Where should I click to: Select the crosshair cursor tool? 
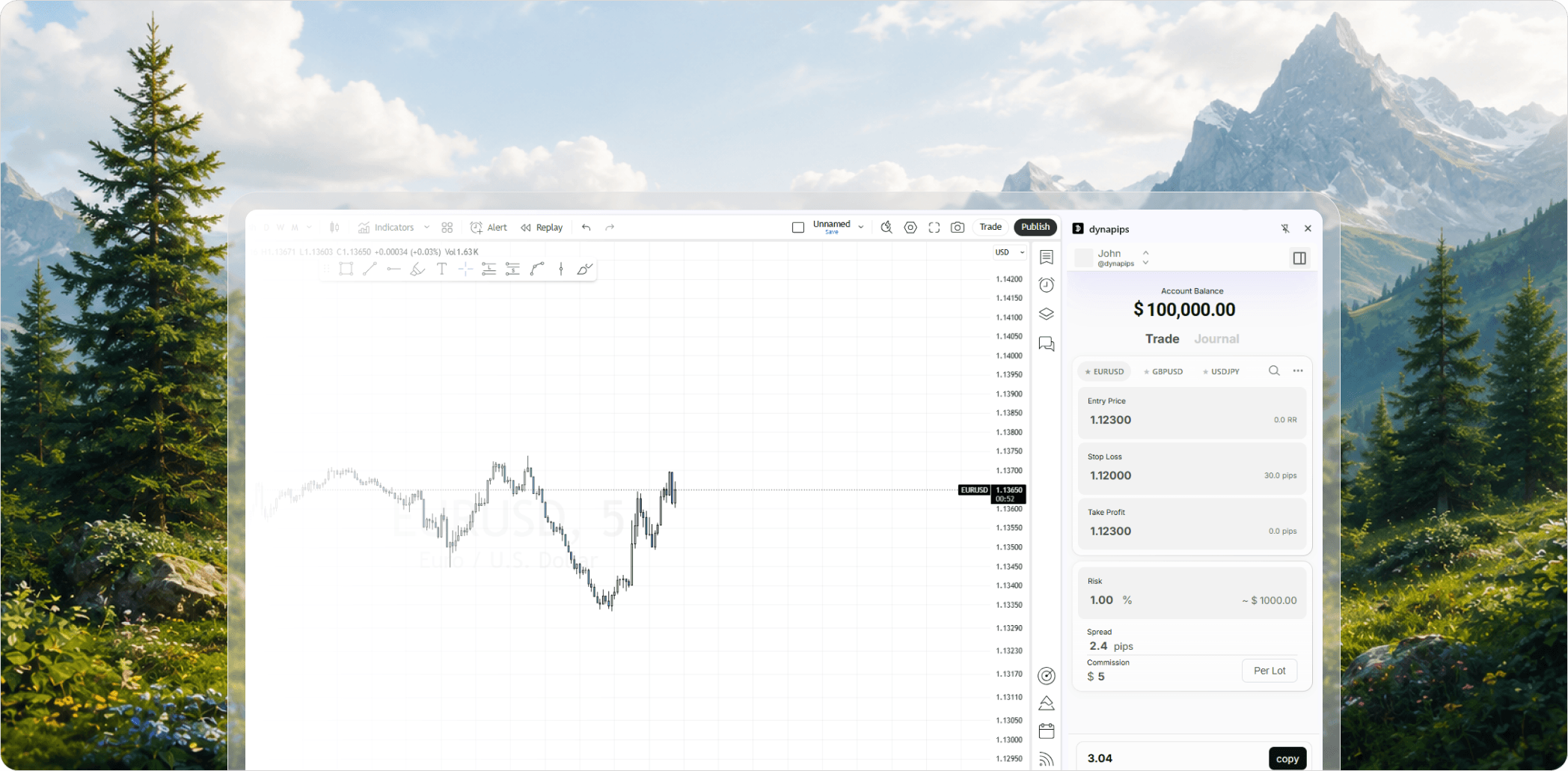point(465,269)
